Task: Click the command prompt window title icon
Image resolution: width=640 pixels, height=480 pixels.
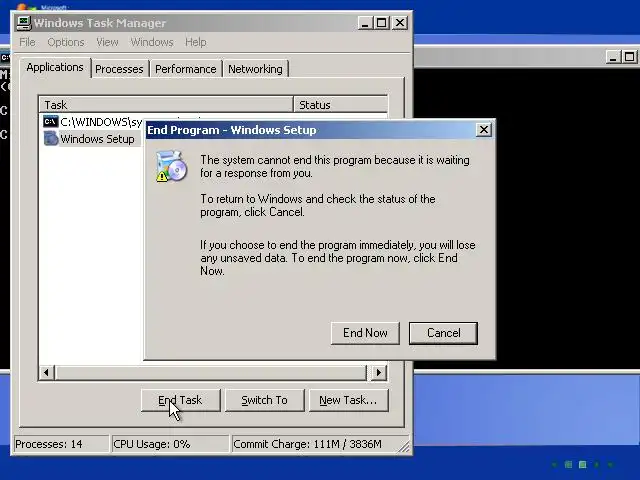Action: click(5, 58)
